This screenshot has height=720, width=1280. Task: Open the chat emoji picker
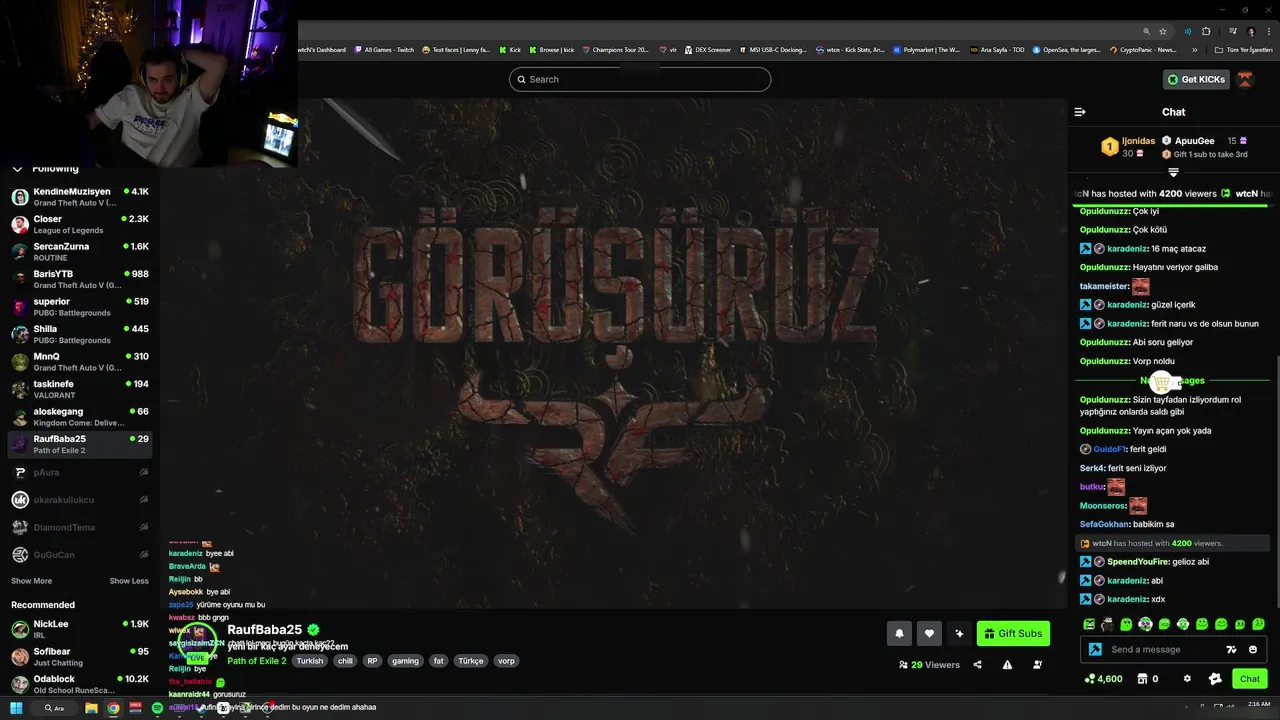pyautogui.click(x=1253, y=649)
